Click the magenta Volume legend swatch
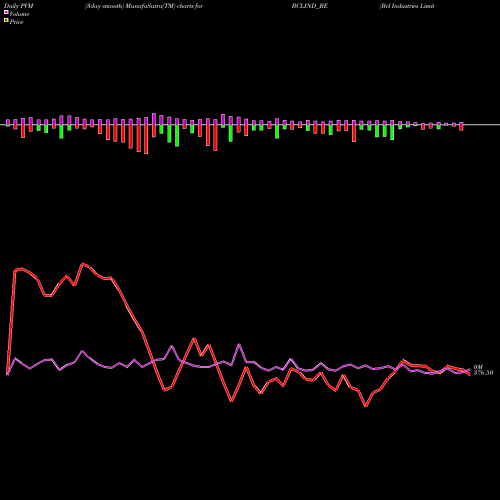 coord(6,12)
